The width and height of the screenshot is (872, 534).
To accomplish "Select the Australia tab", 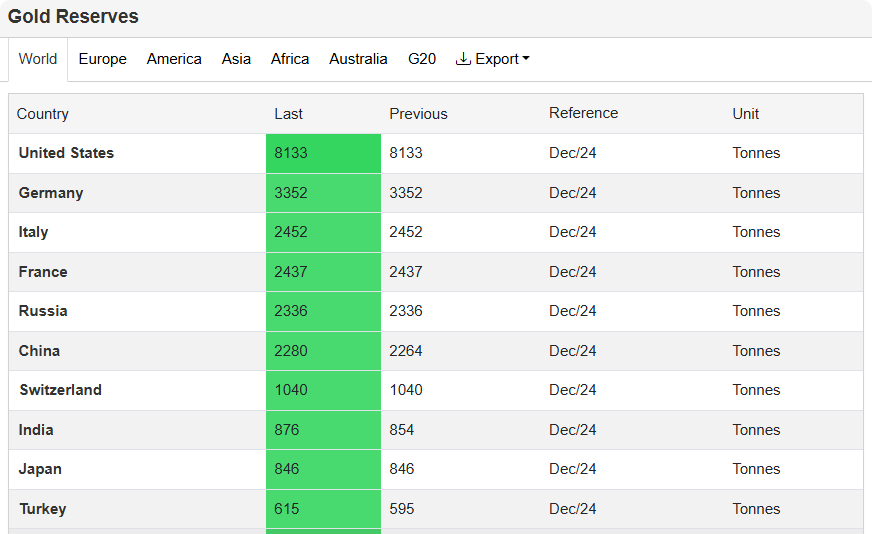I will [x=358, y=59].
